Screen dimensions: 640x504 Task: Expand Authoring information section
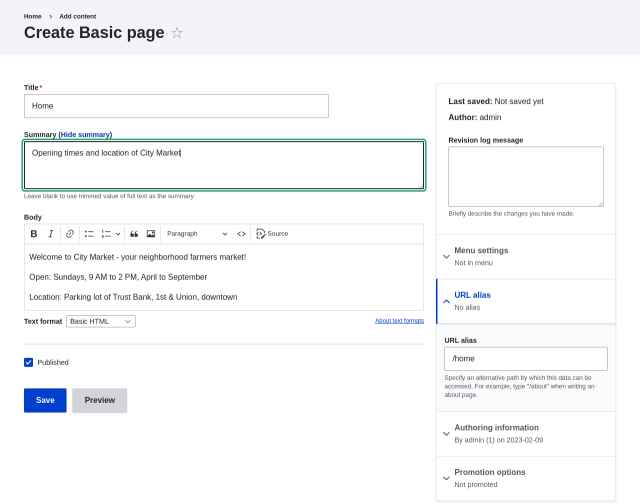[x=526, y=434]
